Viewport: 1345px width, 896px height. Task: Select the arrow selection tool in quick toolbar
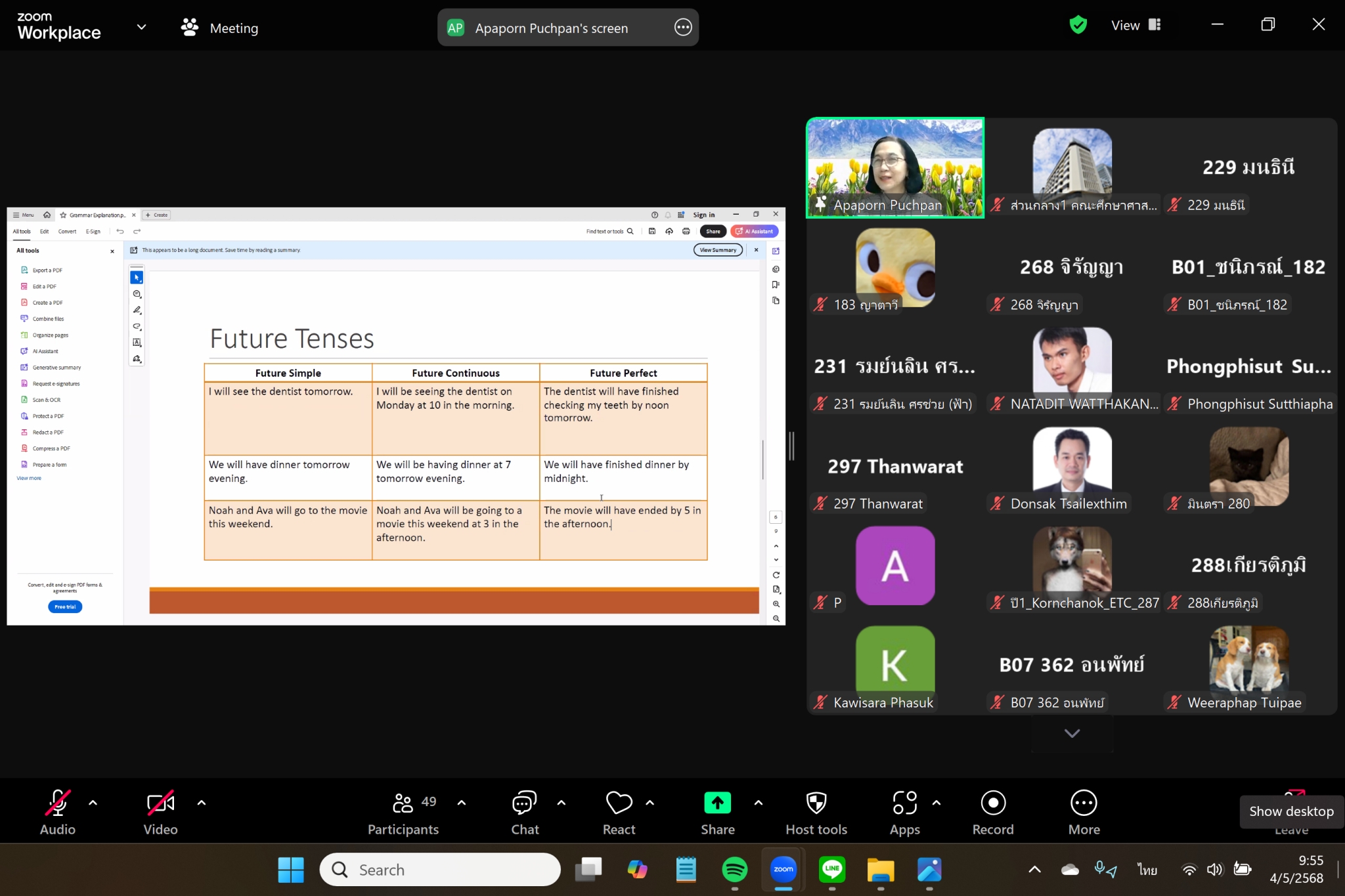click(x=137, y=278)
